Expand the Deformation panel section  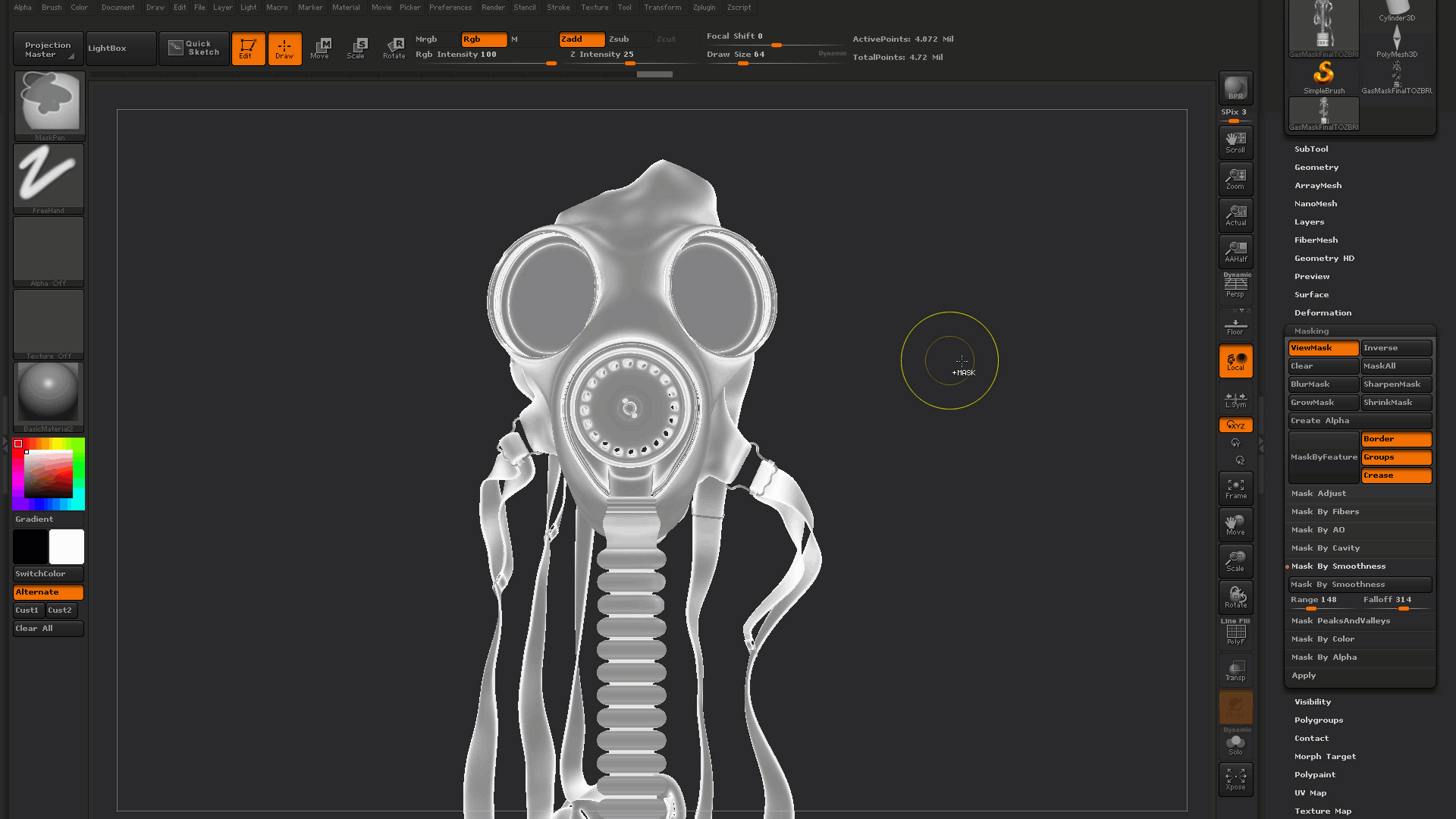(x=1322, y=312)
